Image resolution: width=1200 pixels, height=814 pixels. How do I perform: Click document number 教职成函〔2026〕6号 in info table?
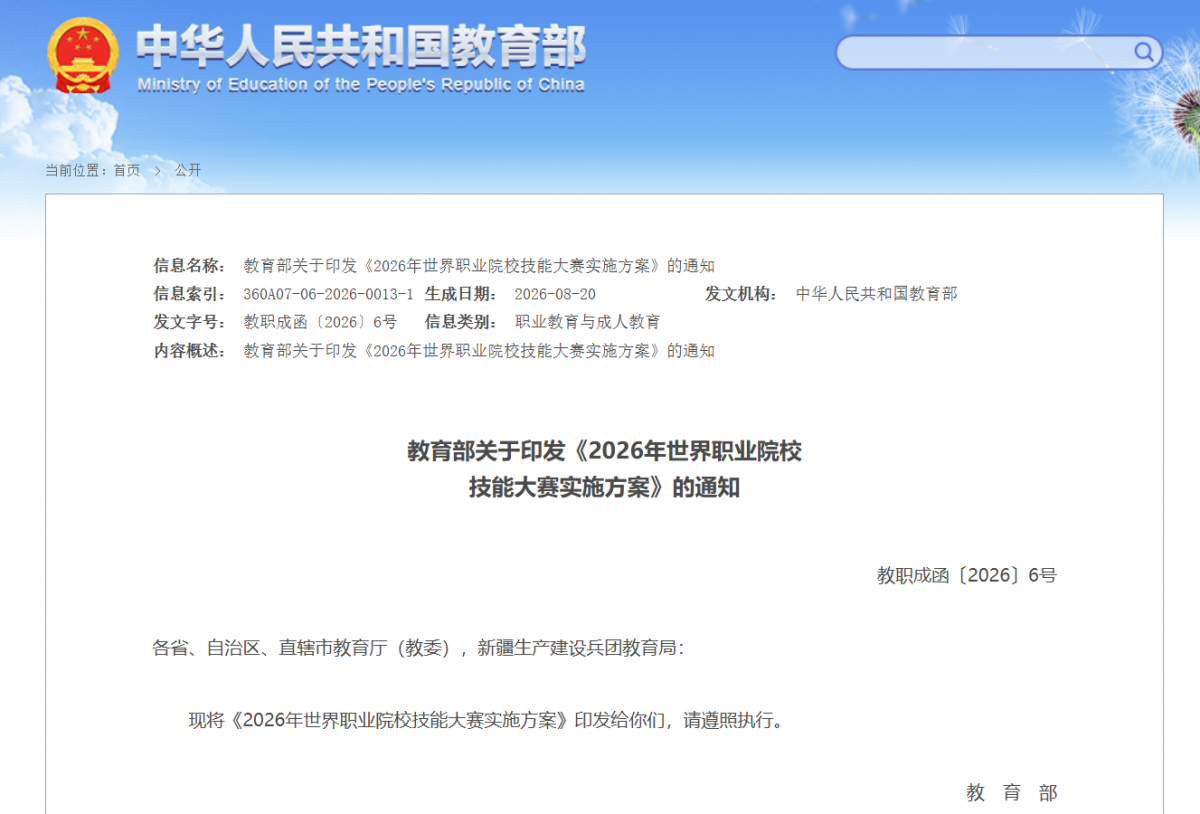320,322
